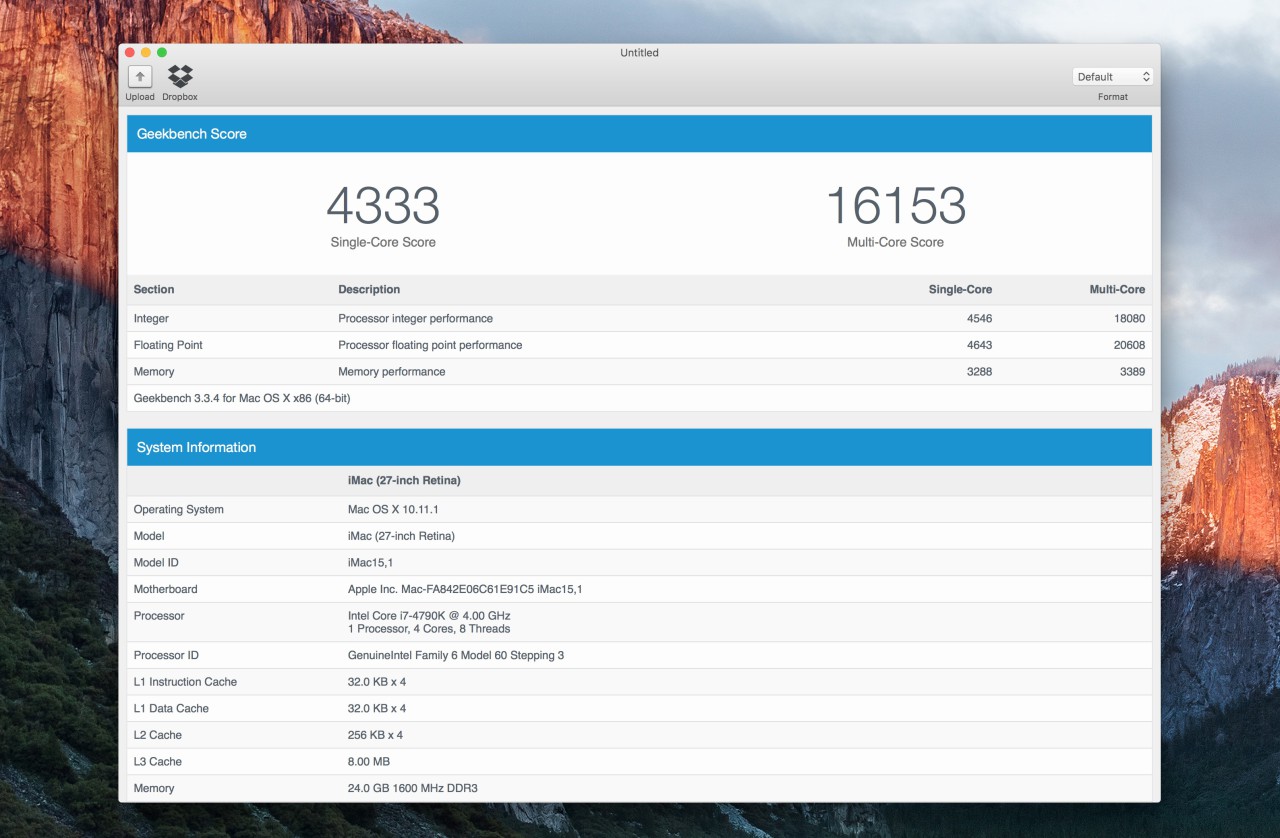
Task: Click the Geekbench Score header
Action: pos(639,134)
